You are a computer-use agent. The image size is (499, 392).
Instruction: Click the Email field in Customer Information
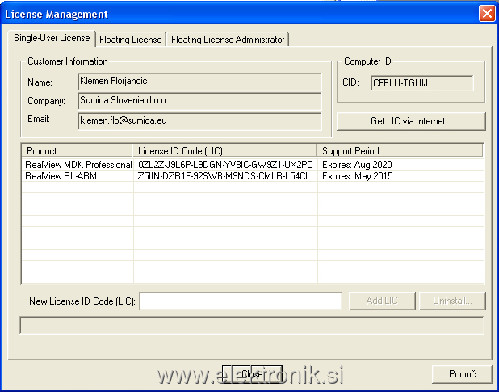[200, 121]
